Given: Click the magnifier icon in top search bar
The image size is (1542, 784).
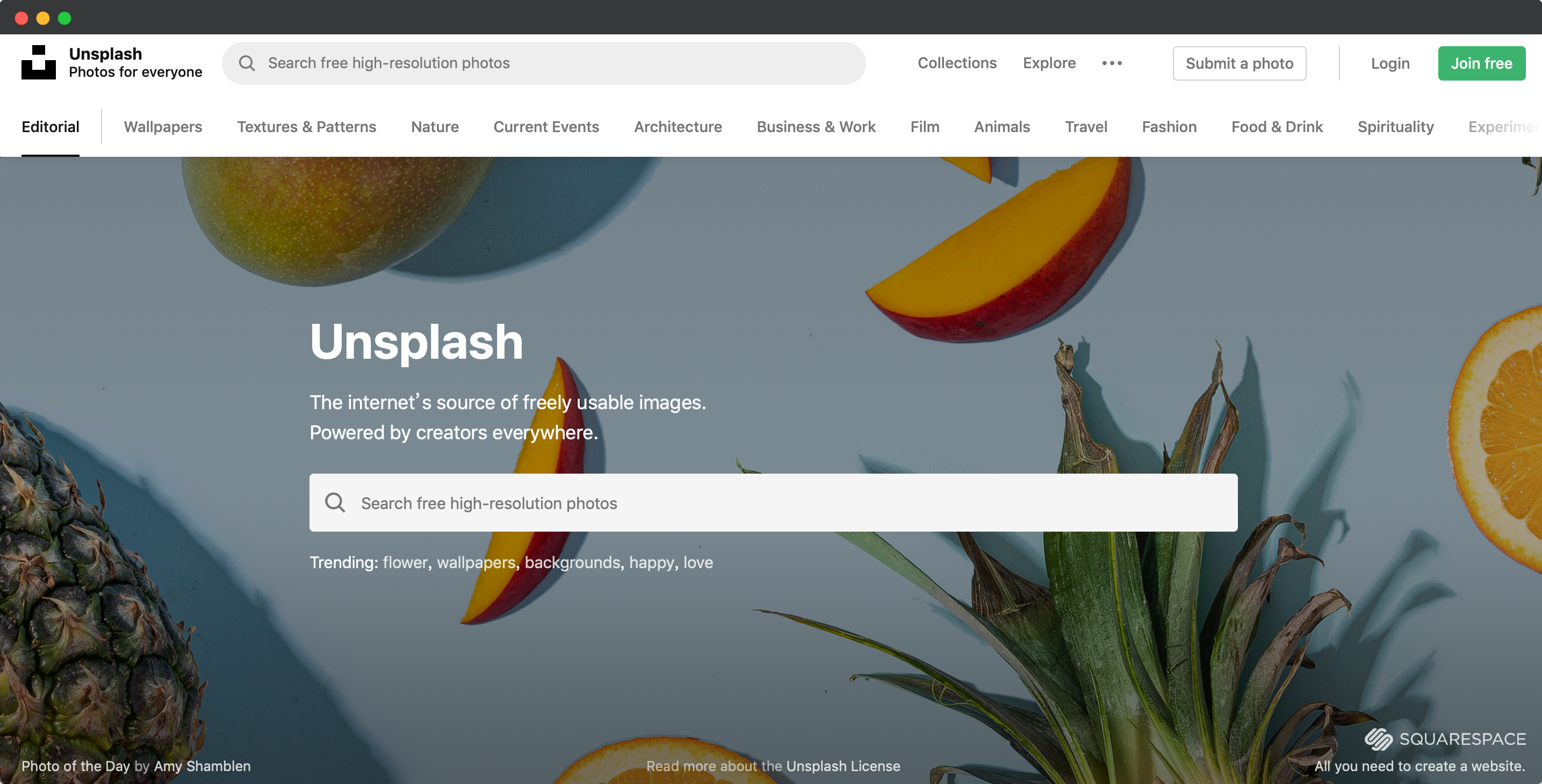Looking at the screenshot, I should (247, 63).
